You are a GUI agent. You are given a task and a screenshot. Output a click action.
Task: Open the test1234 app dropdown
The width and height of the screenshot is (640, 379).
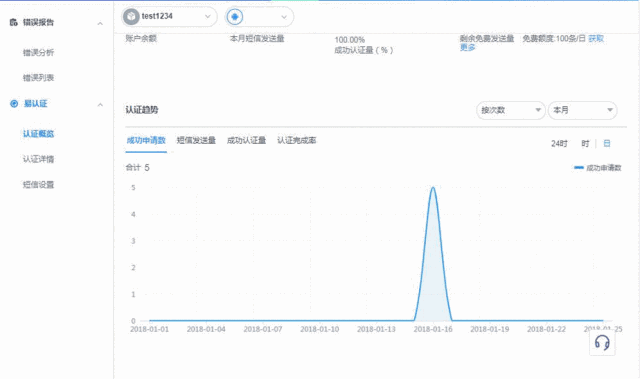pos(169,16)
